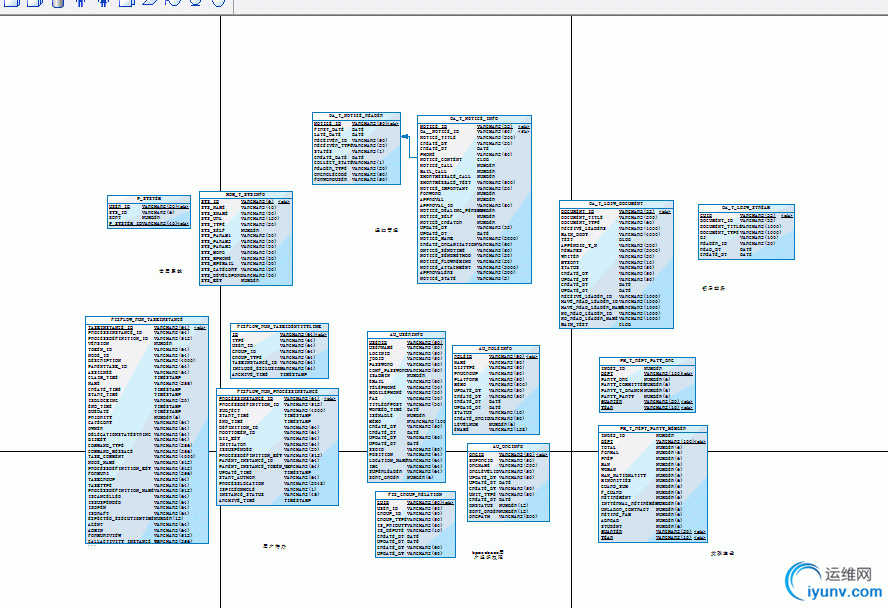
Task: Click READER_TYPE column in OA_T_NOTICE_READER
Action: [x=331, y=169]
